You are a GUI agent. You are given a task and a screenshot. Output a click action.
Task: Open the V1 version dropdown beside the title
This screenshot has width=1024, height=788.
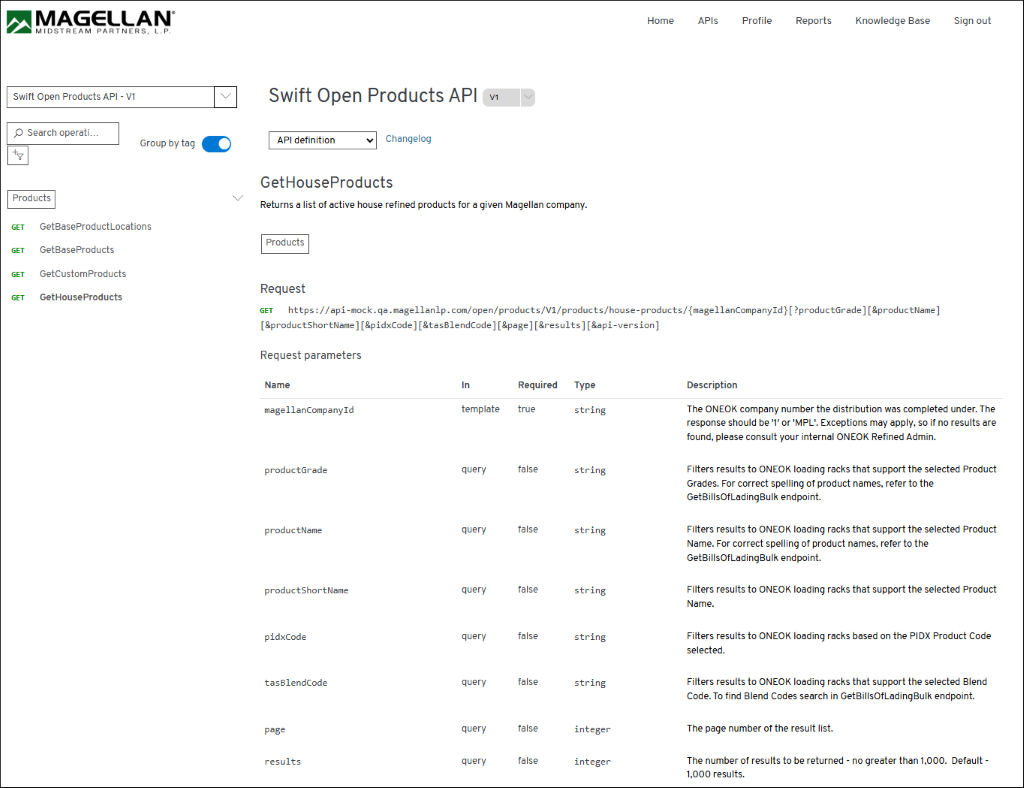click(x=509, y=97)
